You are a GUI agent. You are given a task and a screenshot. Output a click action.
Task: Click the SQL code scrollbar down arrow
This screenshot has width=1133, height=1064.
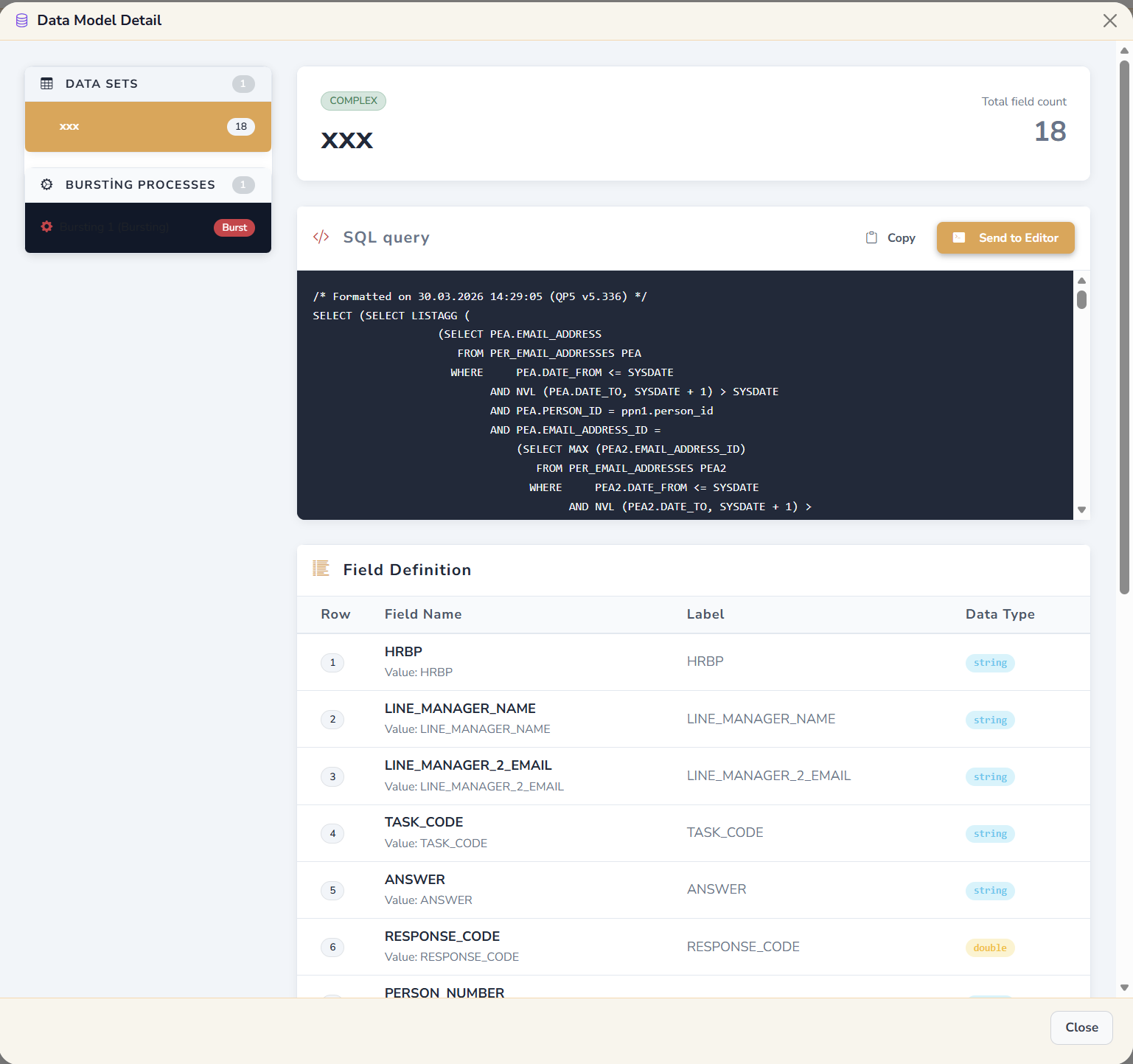coord(1081,510)
